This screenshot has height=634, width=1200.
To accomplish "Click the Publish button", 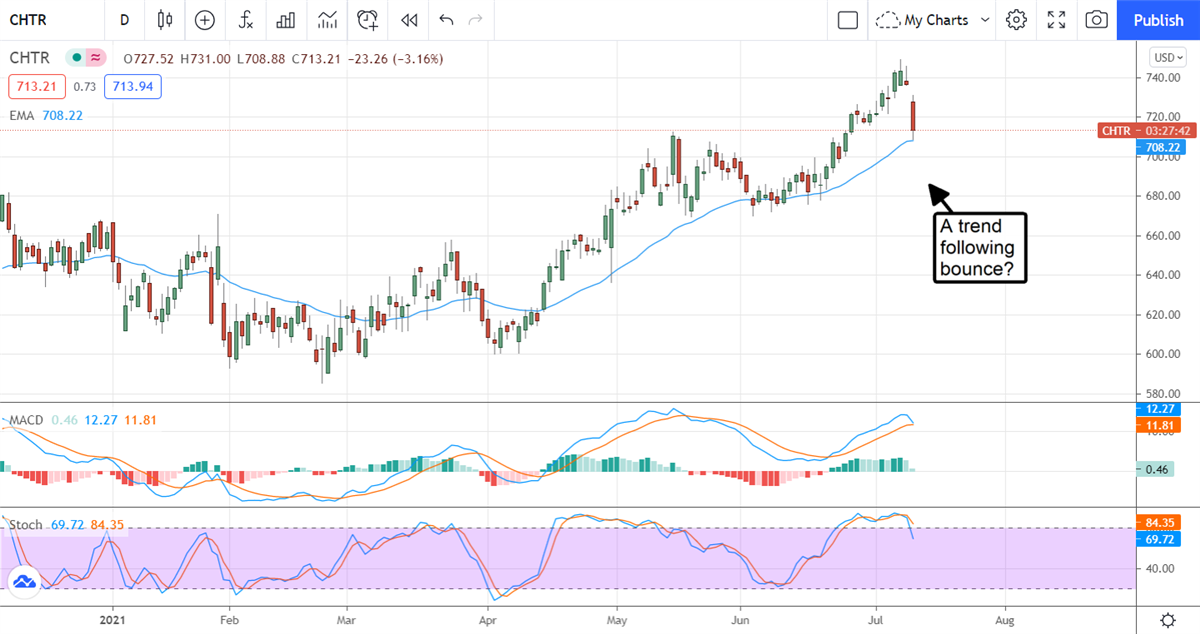I will (x=1159, y=19).
